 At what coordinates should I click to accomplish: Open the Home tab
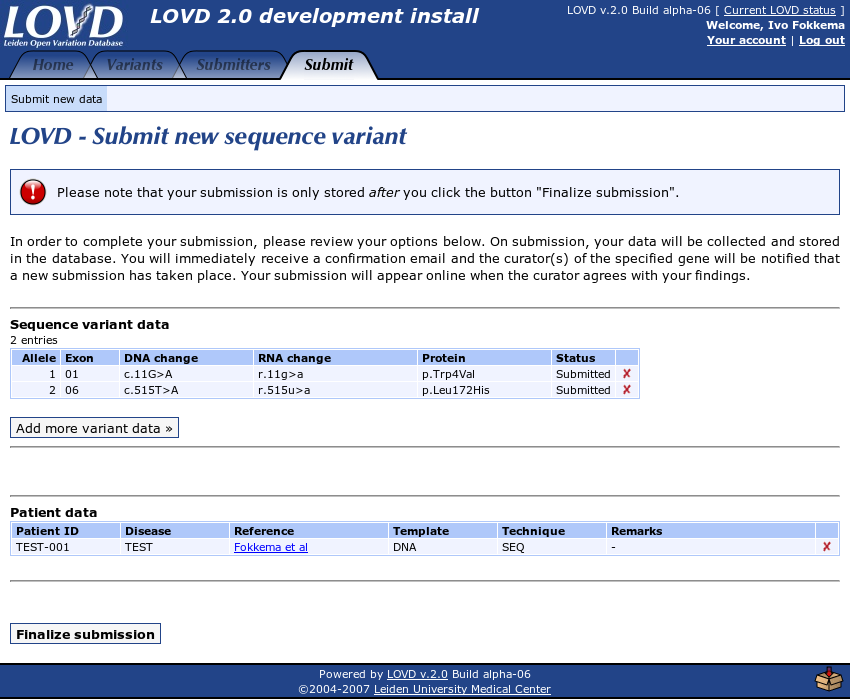(x=53, y=65)
